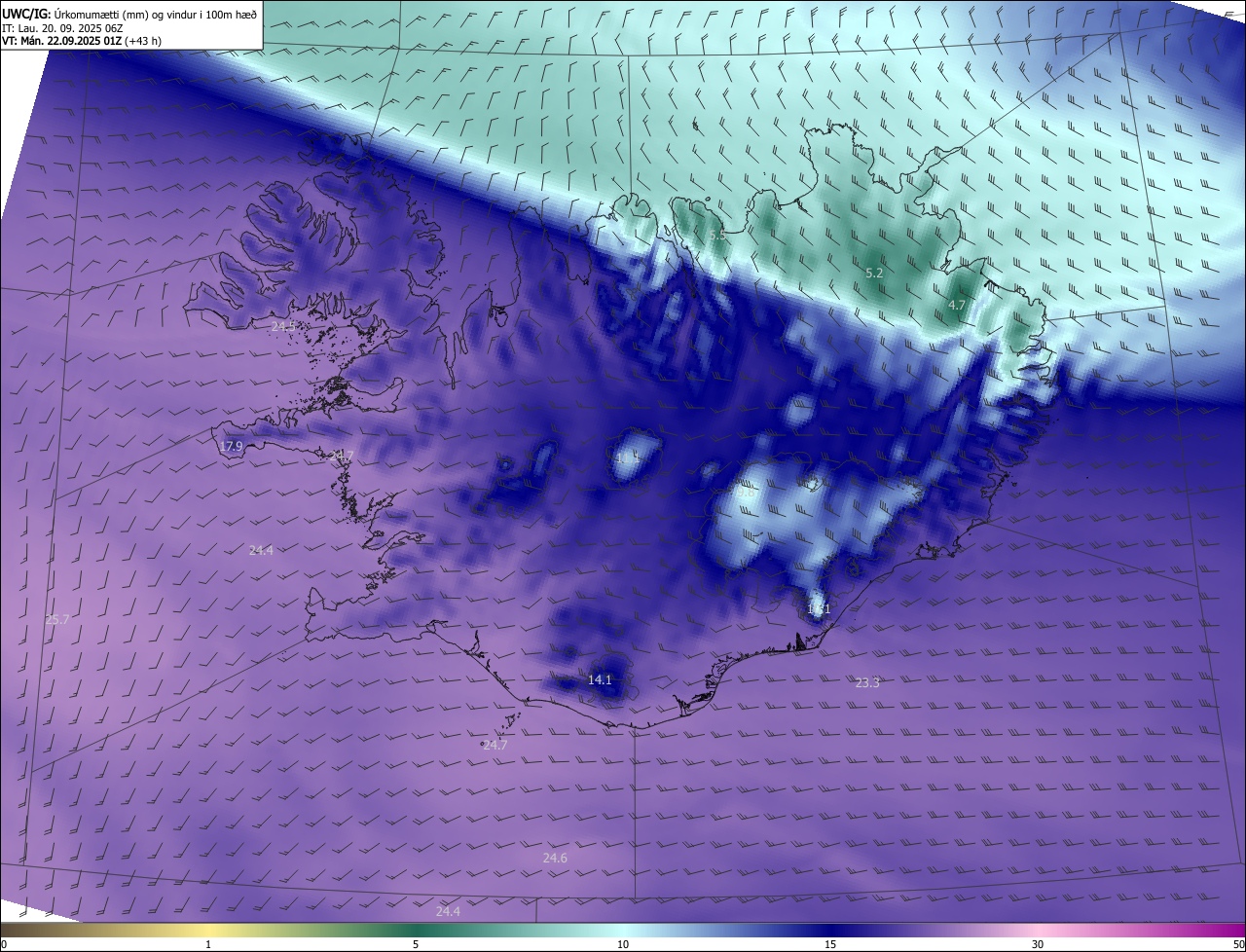Click the 17.9 value label on the map
The height and width of the screenshot is (952, 1246).
(231, 447)
